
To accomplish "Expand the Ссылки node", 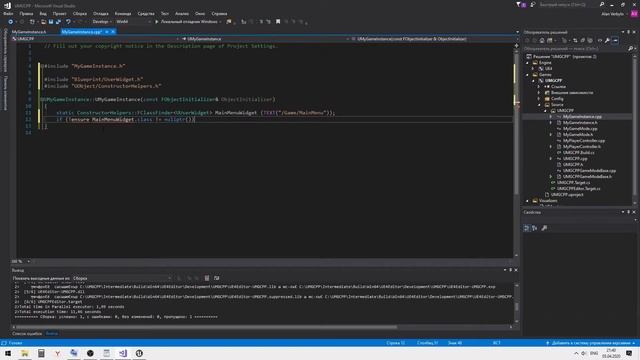I will [x=539, y=87].
